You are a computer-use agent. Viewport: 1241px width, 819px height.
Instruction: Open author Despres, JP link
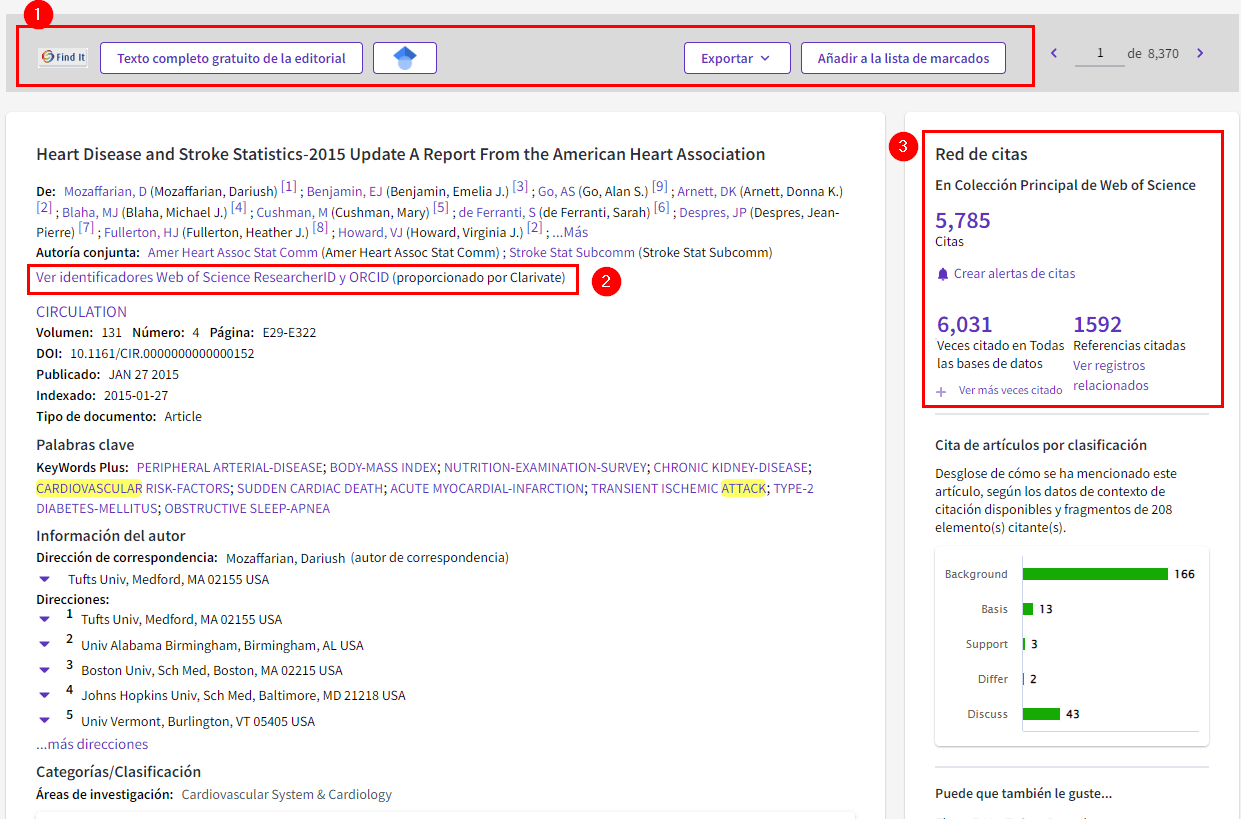[x=713, y=212]
